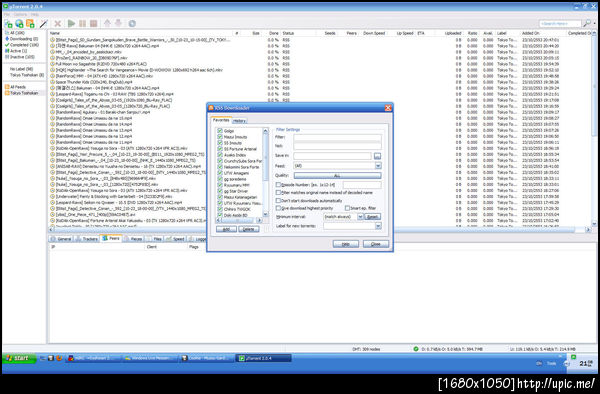Viewport: 600px width, 394px height.
Task: Click the Quality All selector button
Action: pyautogui.click(x=338, y=175)
